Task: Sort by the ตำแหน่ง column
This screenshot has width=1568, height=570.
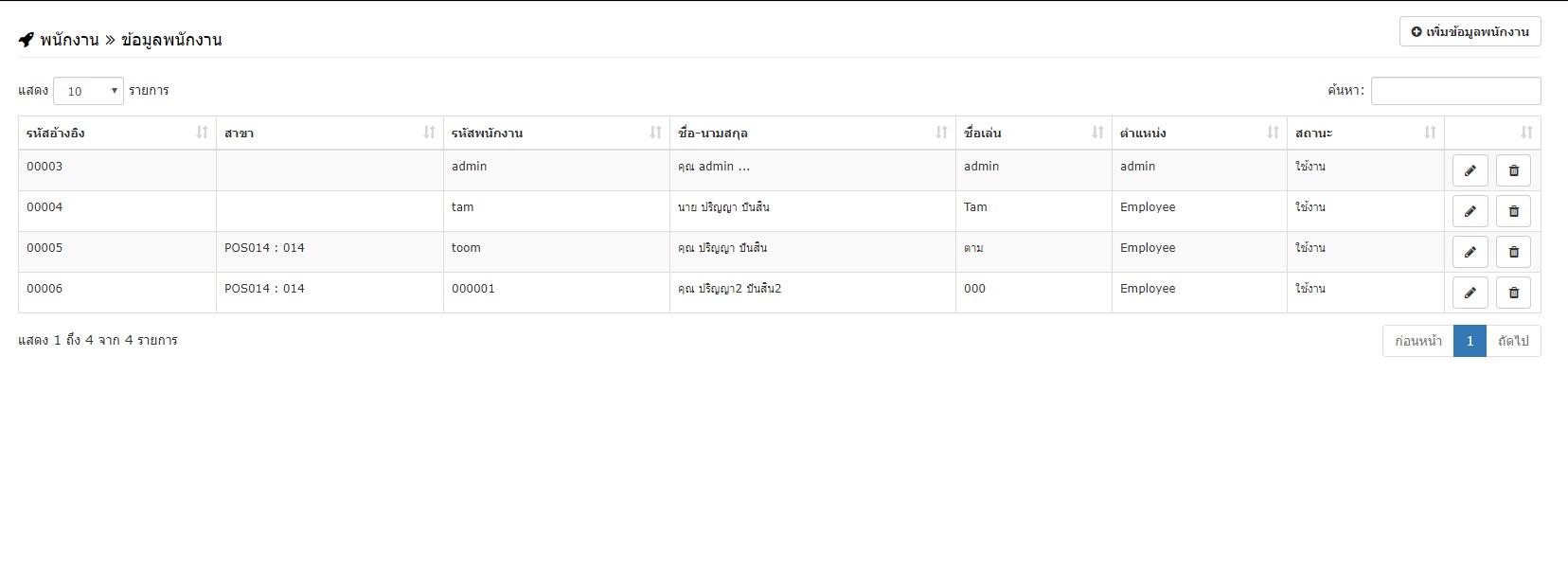Action: (x=1200, y=133)
